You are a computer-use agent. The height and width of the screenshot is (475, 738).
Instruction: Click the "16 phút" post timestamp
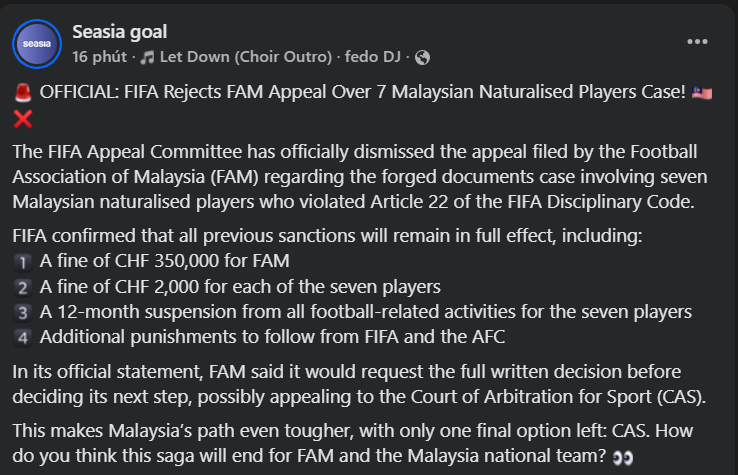[x=96, y=56]
